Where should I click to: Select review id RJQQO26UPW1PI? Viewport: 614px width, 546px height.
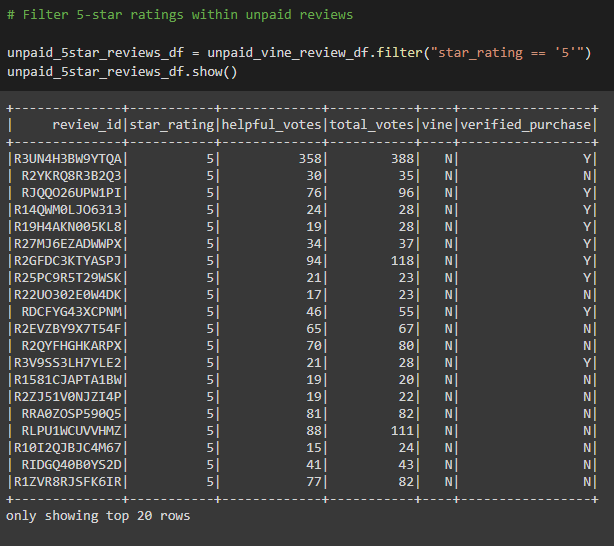72,193
